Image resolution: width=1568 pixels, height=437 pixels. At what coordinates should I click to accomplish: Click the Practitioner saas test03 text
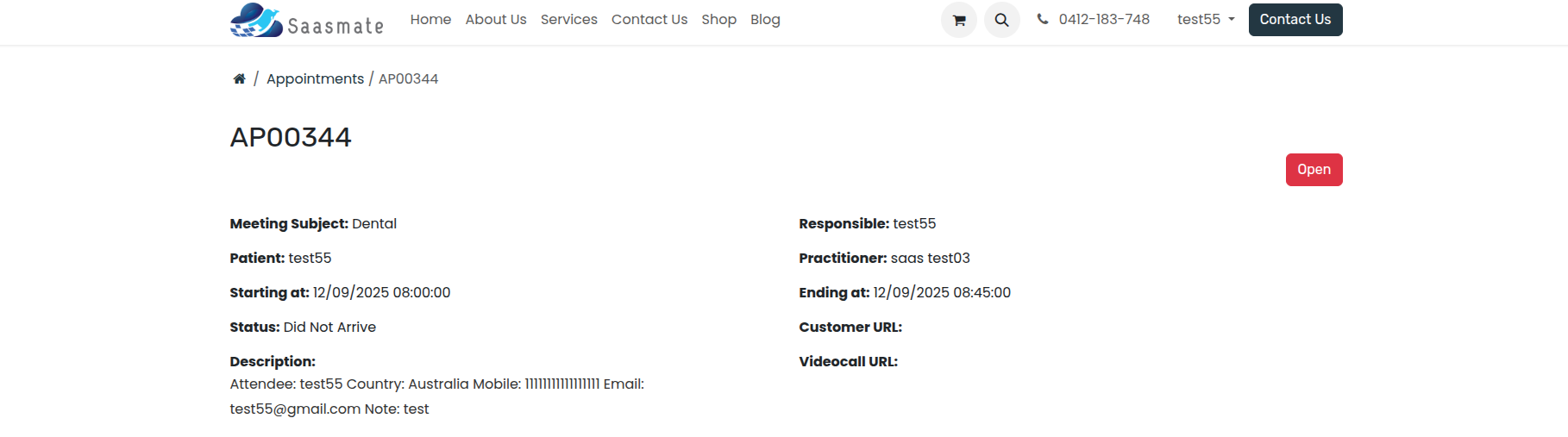929,258
